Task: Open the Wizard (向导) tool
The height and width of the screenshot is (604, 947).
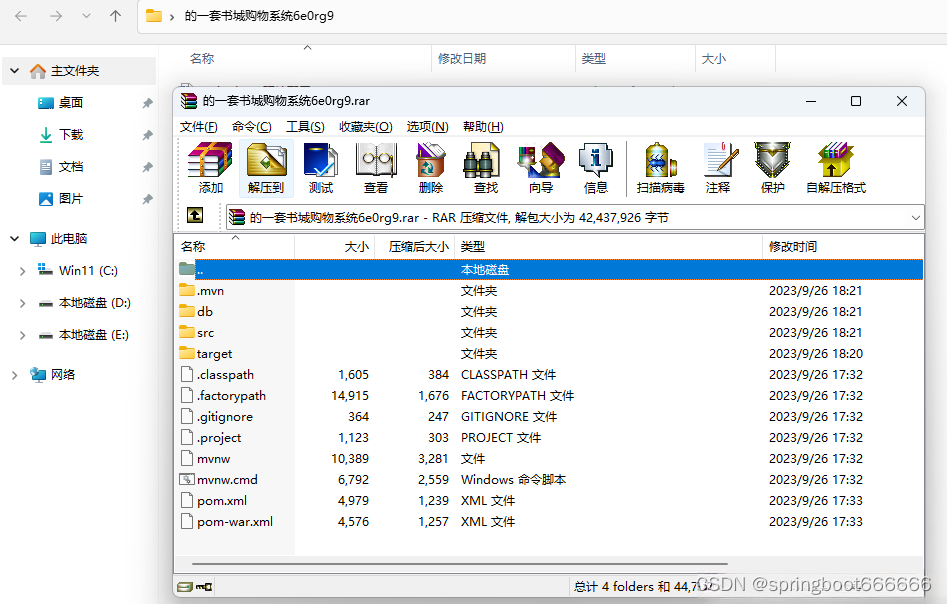Action: click(x=541, y=168)
